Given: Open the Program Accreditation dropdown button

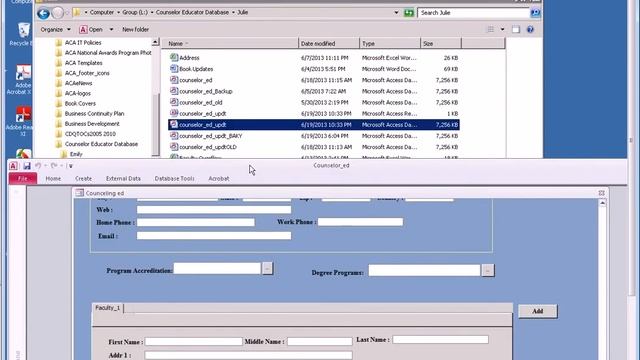Looking at the screenshot, I should click(x=267, y=269).
